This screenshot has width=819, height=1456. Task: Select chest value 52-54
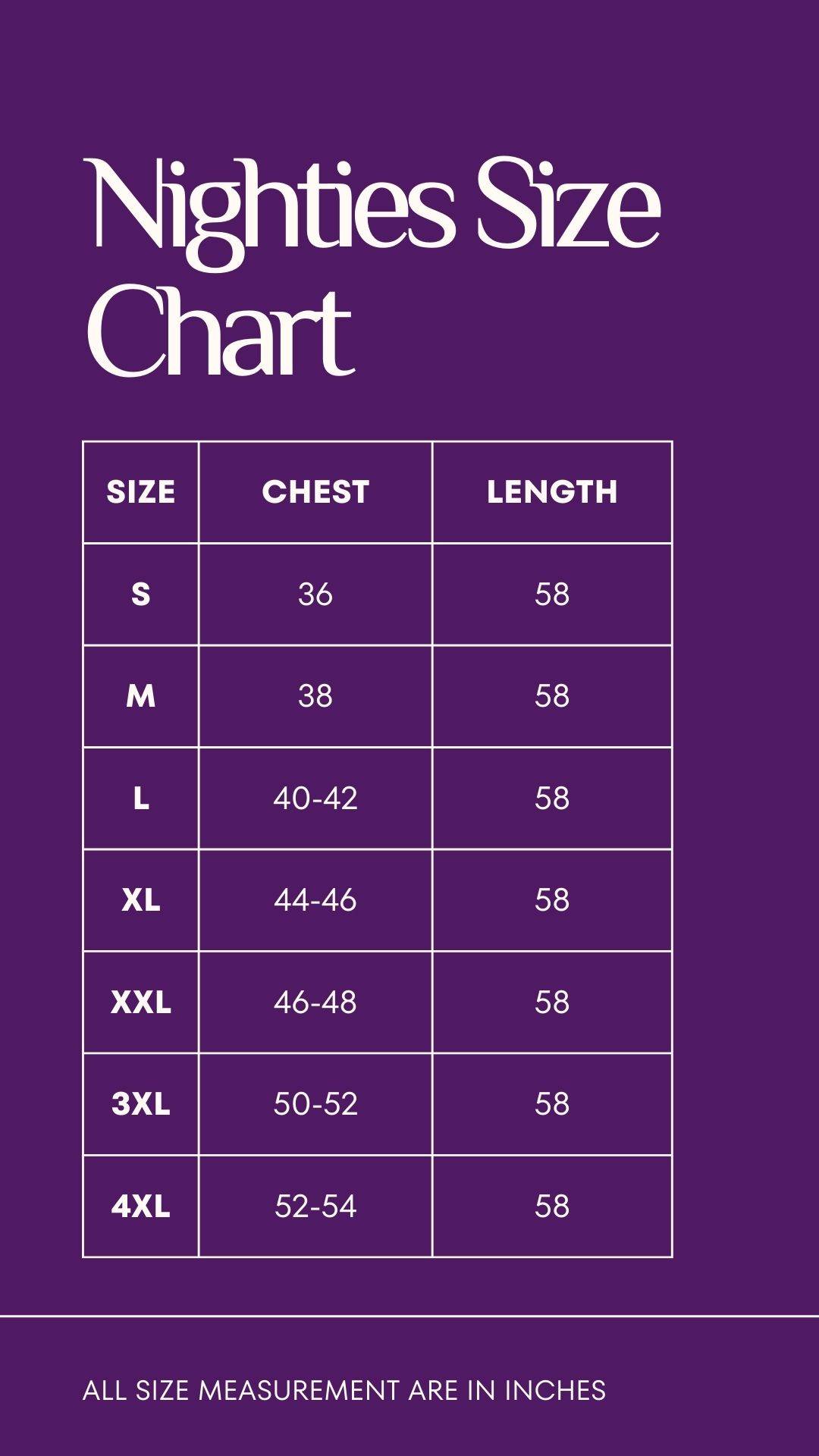tap(315, 1207)
